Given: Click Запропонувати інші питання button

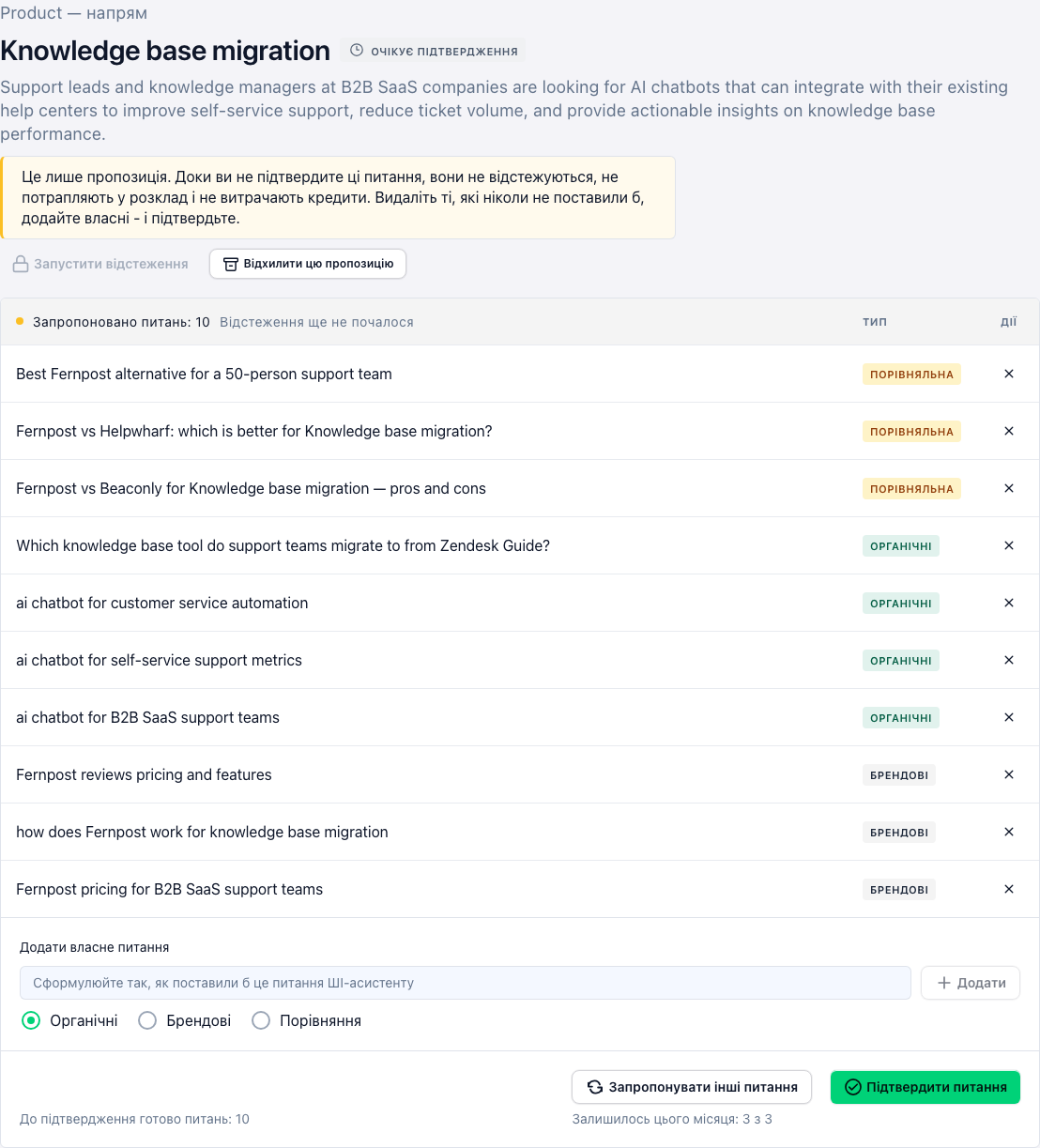Looking at the screenshot, I should (x=692, y=1087).
